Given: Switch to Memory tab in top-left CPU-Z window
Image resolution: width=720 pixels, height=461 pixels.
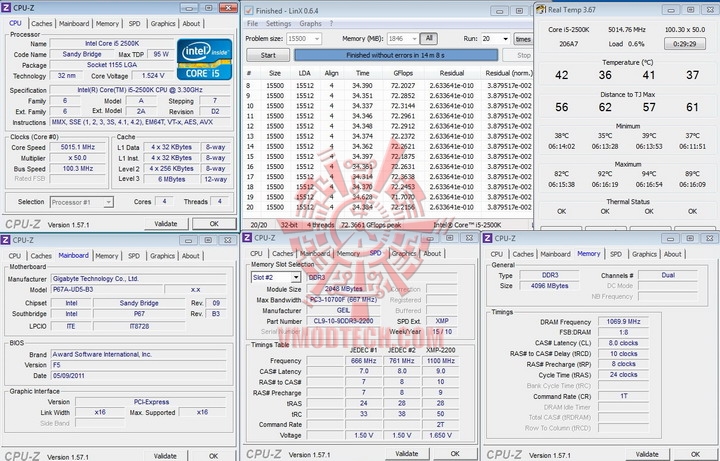Looking at the screenshot, I should tap(107, 23).
